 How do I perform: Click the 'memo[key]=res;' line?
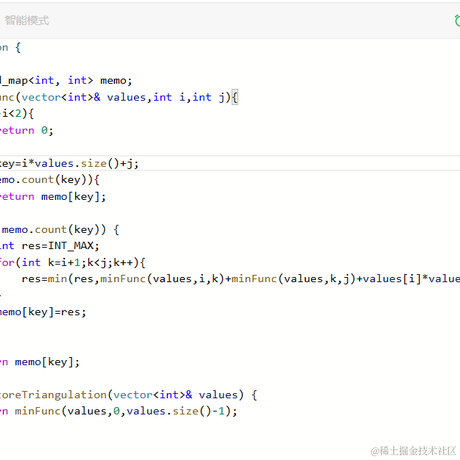click(x=43, y=312)
